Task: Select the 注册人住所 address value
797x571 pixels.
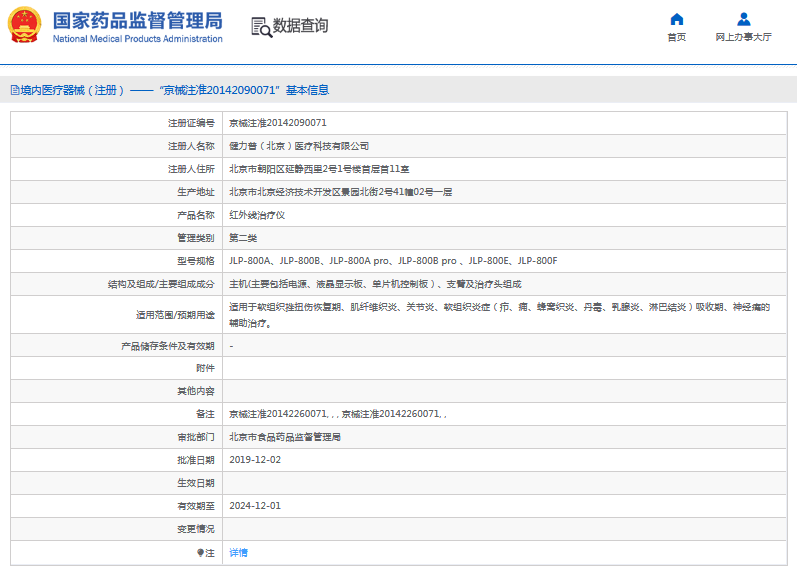Action: point(319,169)
